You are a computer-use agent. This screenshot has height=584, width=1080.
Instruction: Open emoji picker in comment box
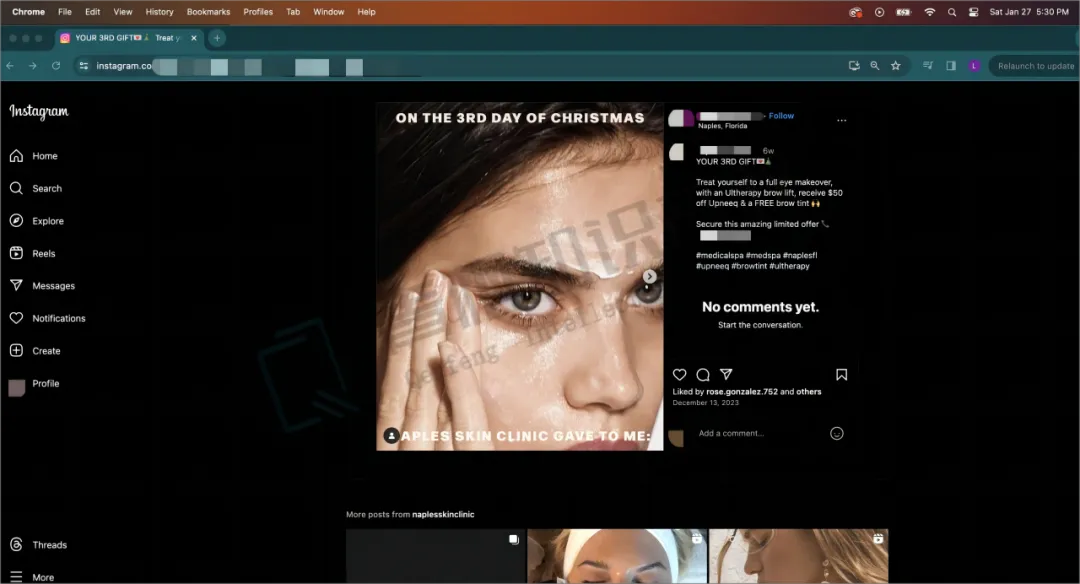836,433
